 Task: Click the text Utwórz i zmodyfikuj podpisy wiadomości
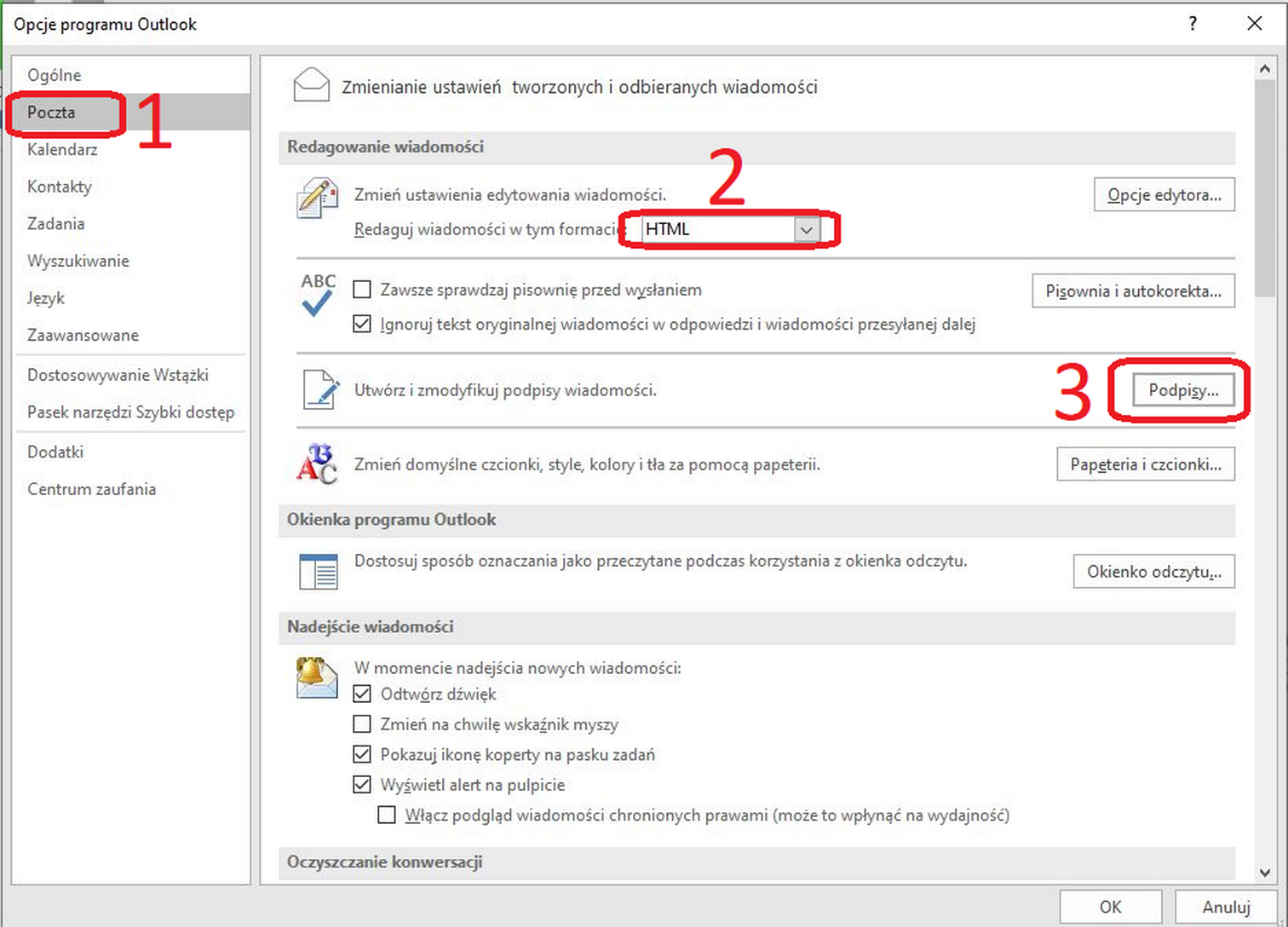tap(505, 390)
